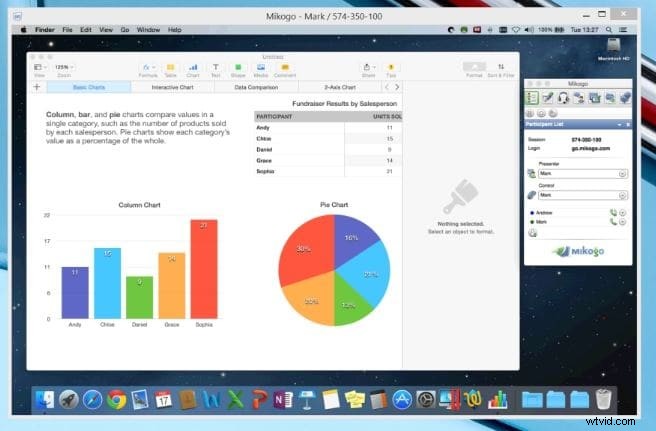The width and height of the screenshot is (656, 431).
Task: Select Fundraiser Results by Salesperson title
Action: point(344,103)
